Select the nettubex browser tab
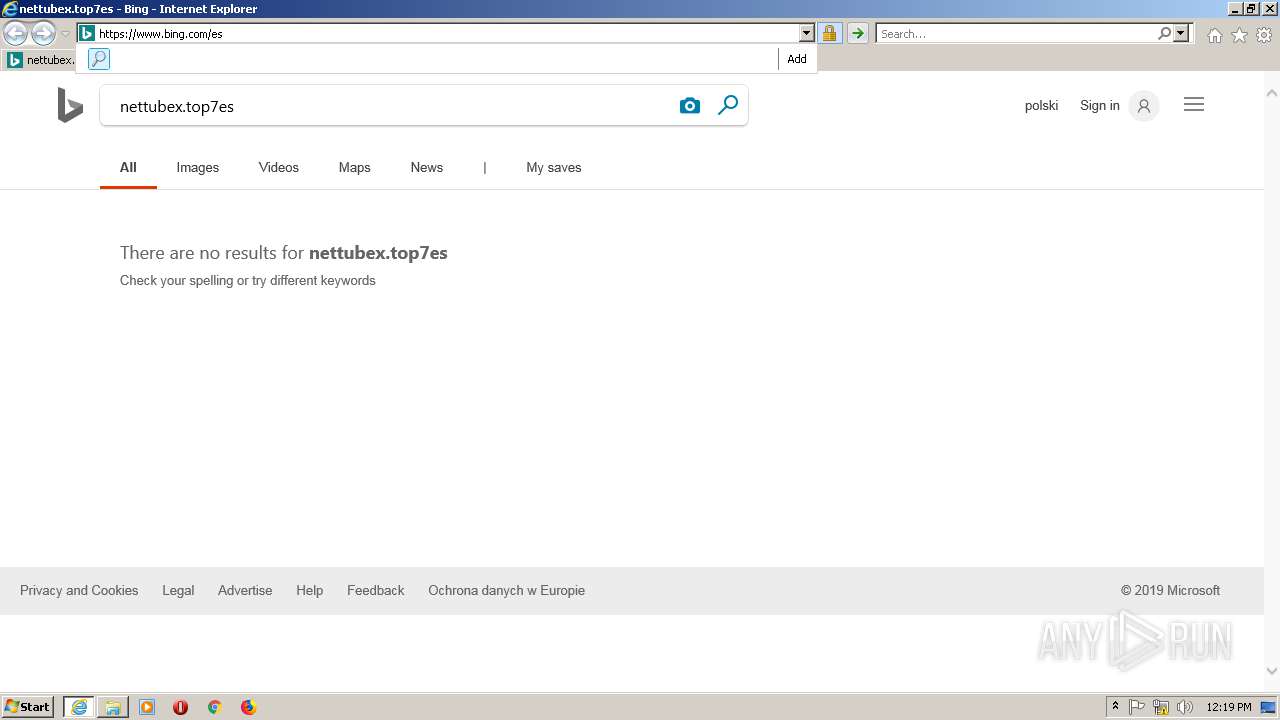Image resolution: width=1280 pixels, height=720 pixels. point(40,60)
